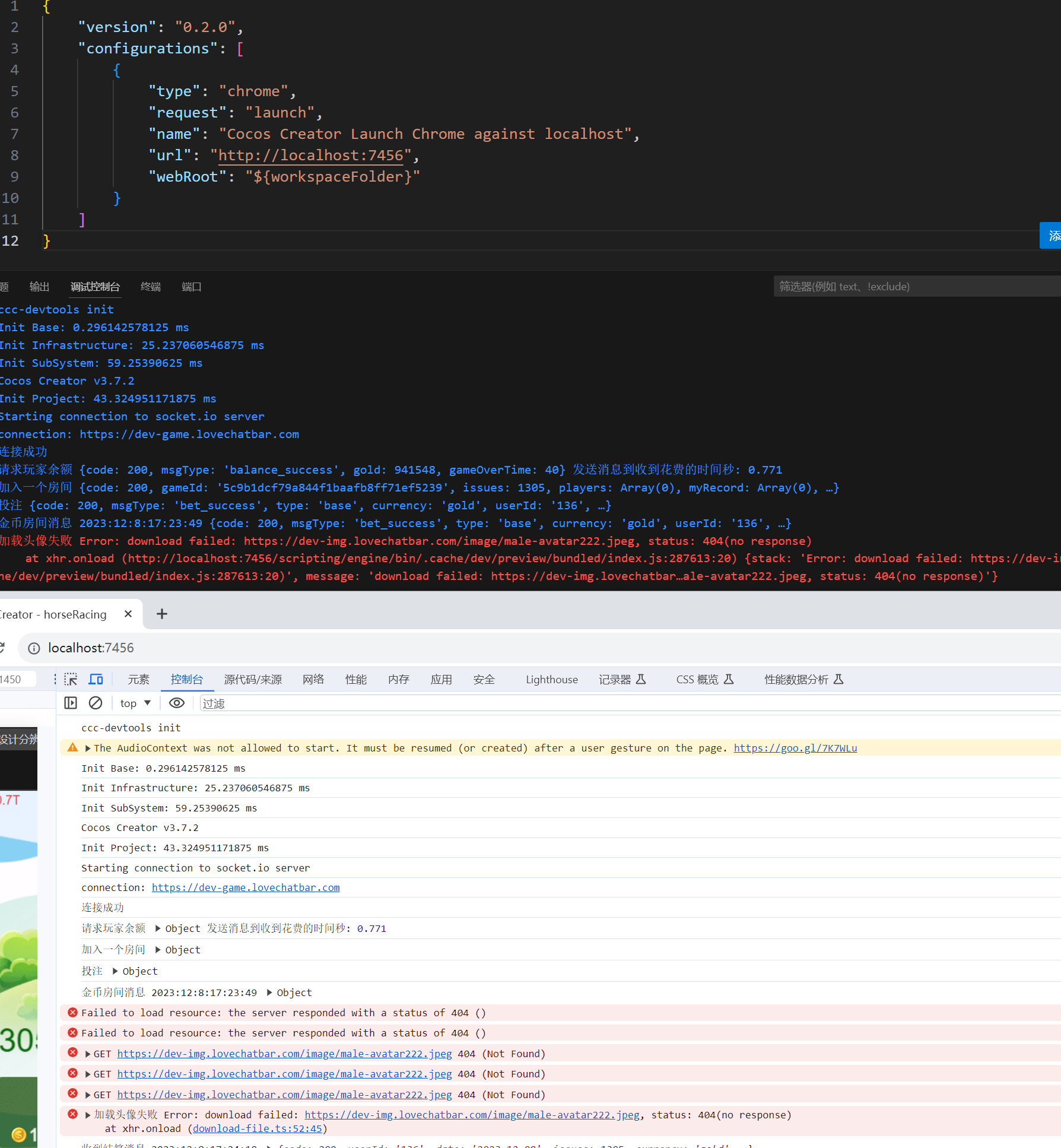Switch to the 输出 panel tab
1061x1148 pixels.
pyautogui.click(x=39, y=287)
